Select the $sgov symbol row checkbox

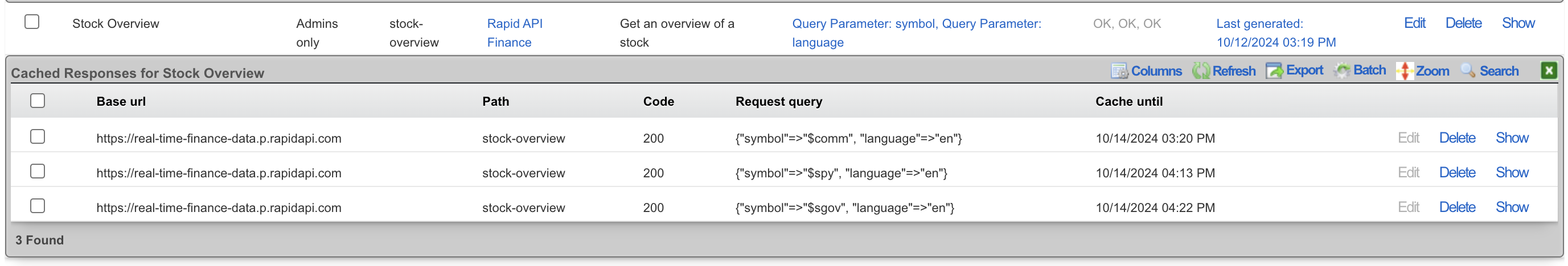pyautogui.click(x=38, y=206)
